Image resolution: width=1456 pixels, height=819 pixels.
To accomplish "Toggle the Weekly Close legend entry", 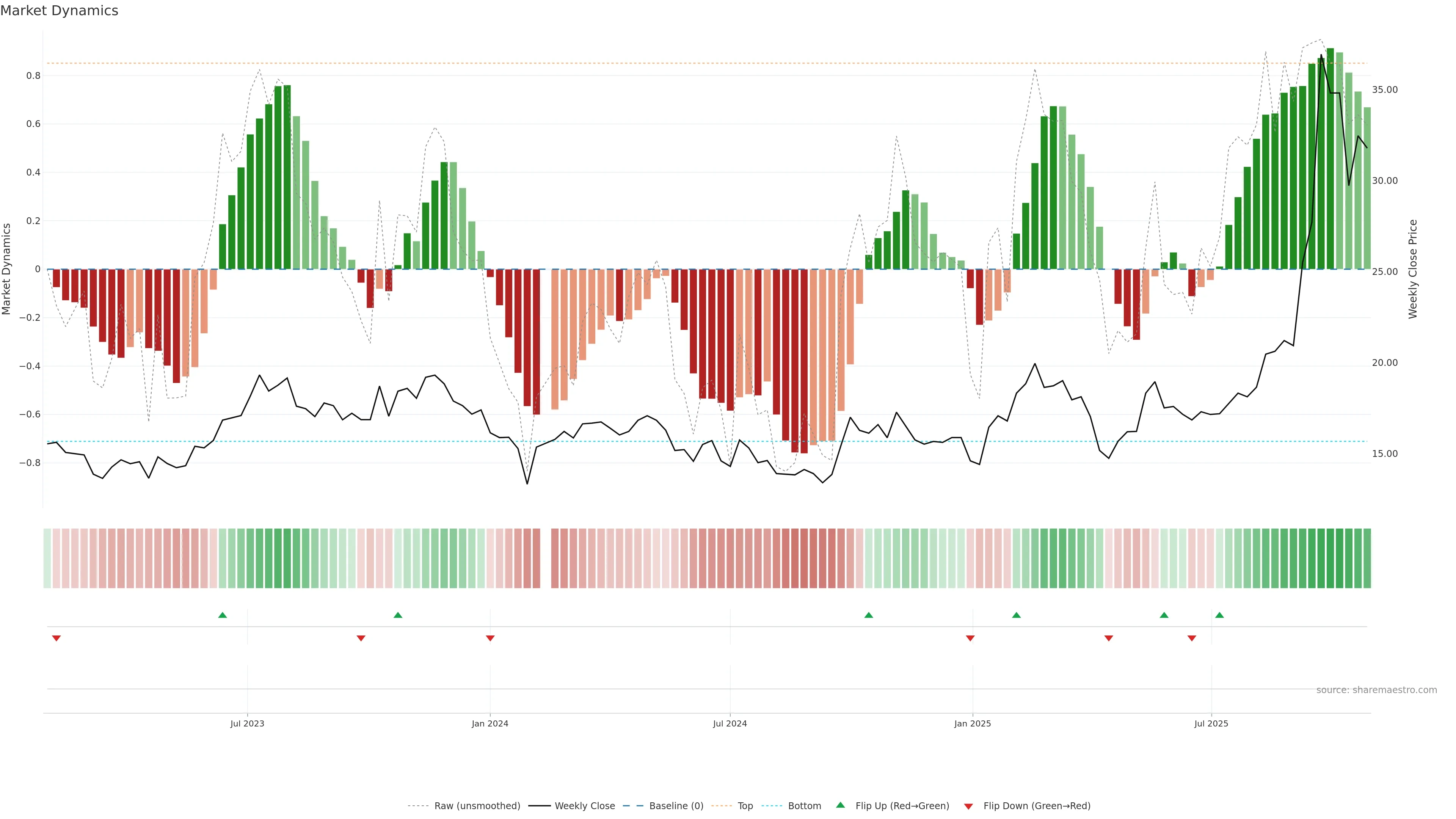I will (x=584, y=806).
